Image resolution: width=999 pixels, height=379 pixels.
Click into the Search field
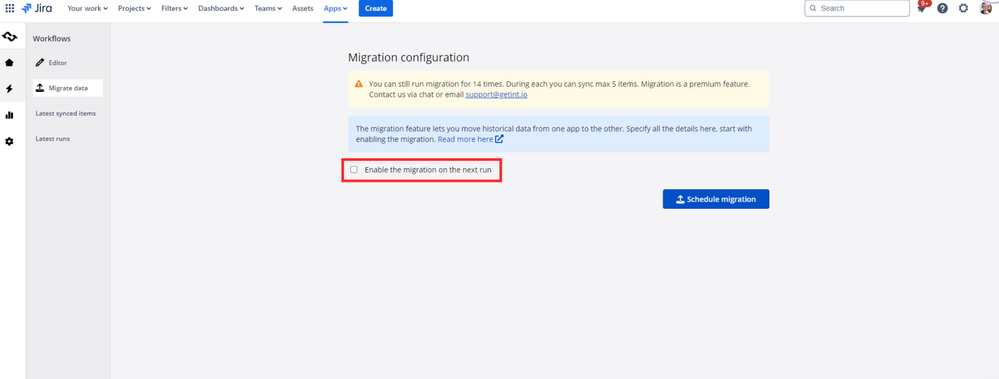coord(857,8)
